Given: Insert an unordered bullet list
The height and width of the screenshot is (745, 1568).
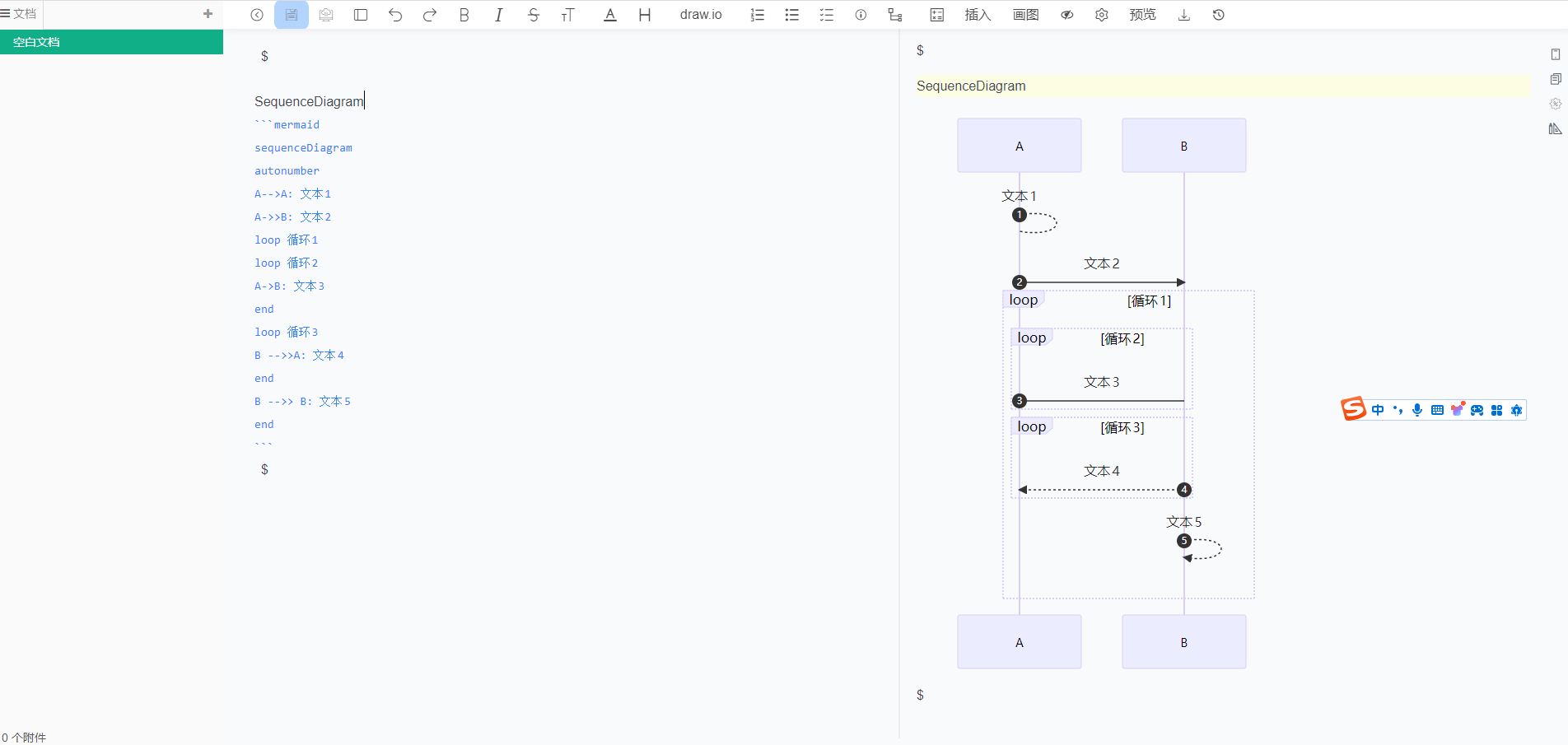Looking at the screenshot, I should pyautogui.click(x=792, y=15).
